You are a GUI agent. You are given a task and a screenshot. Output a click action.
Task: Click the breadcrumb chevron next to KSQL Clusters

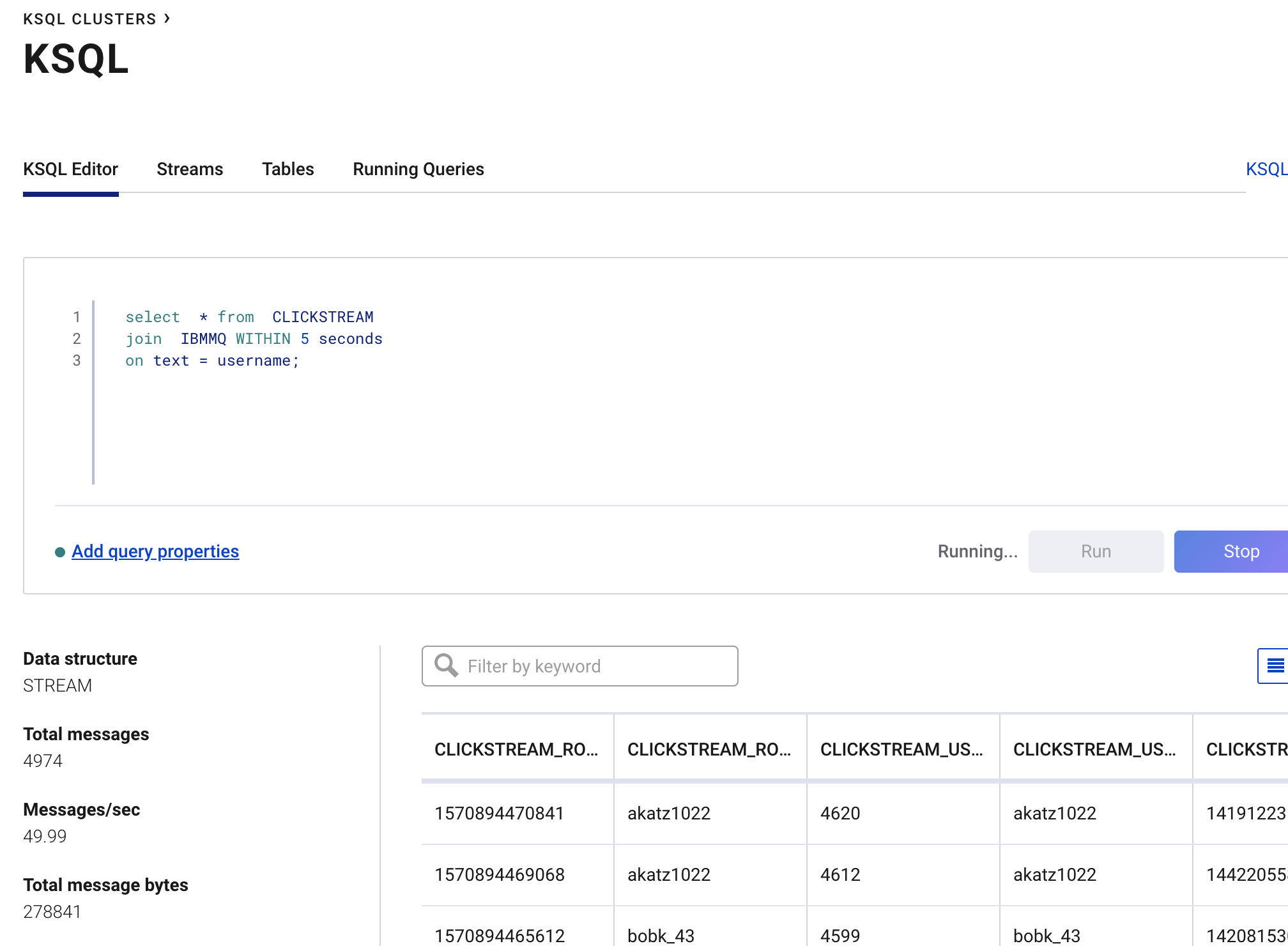[167, 19]
